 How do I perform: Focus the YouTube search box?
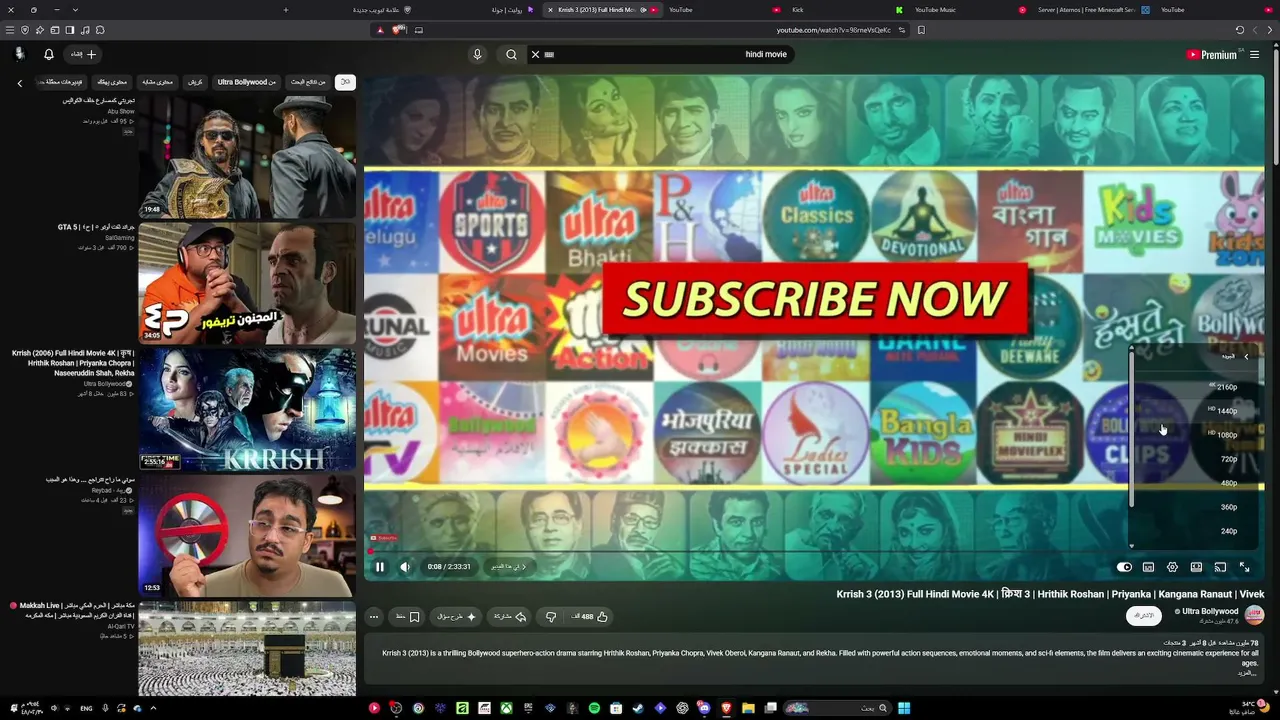coord(660,55)
